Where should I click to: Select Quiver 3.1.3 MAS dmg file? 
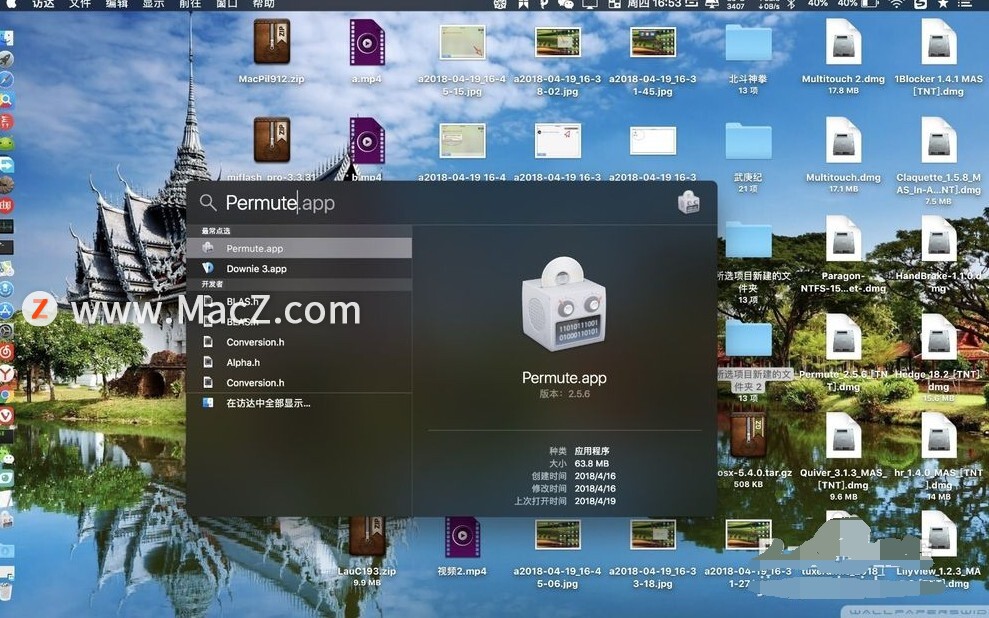(843, 435)
